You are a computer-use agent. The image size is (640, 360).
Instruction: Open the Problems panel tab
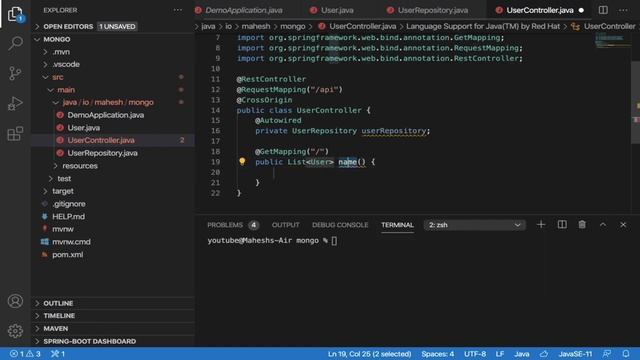pos(232,225)
